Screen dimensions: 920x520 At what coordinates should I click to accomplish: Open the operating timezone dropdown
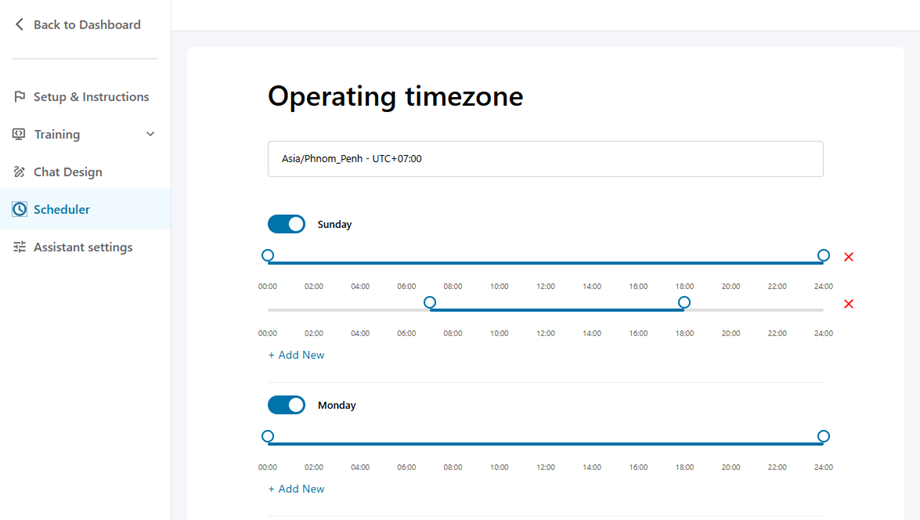coord(545,159)
